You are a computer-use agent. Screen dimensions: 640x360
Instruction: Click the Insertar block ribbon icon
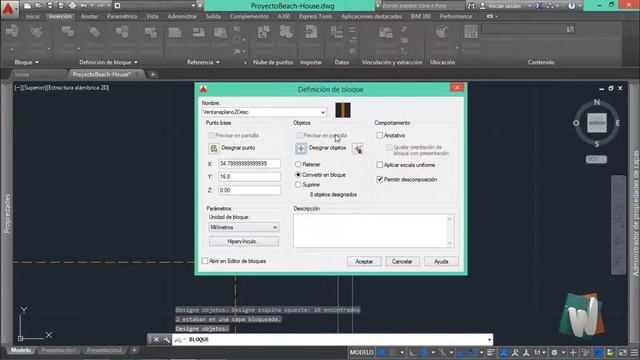click(12, 32)
